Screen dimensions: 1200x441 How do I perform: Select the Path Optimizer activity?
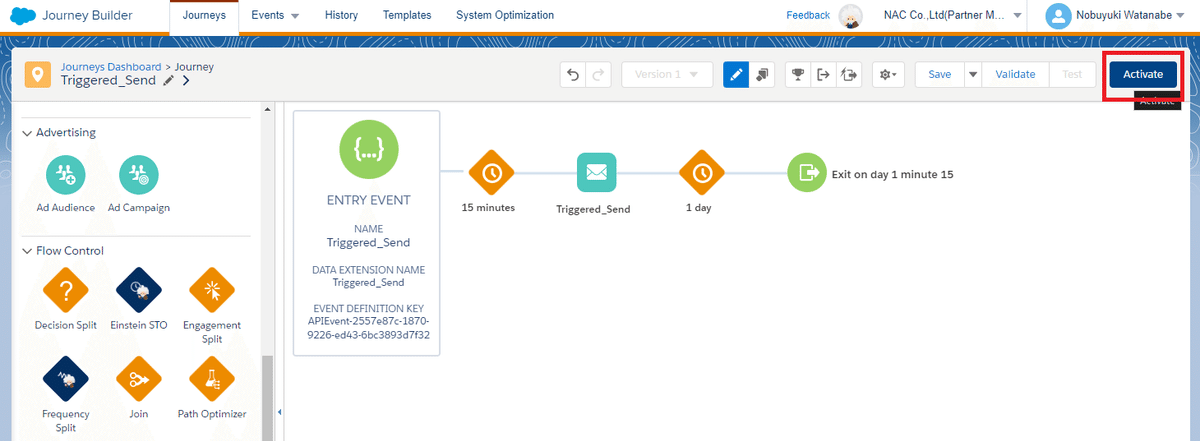[x=212, y=379]
